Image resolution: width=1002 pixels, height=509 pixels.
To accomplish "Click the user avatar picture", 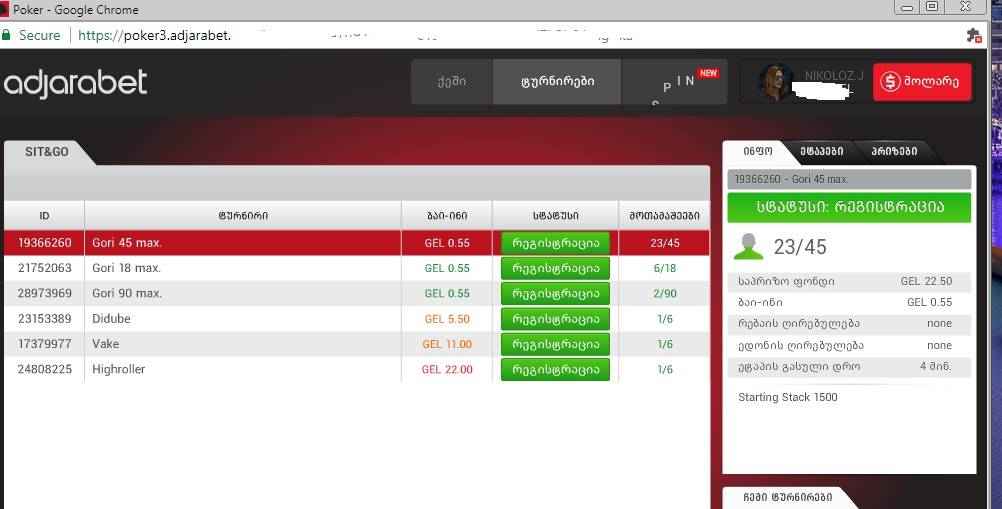I will [776, 82].
